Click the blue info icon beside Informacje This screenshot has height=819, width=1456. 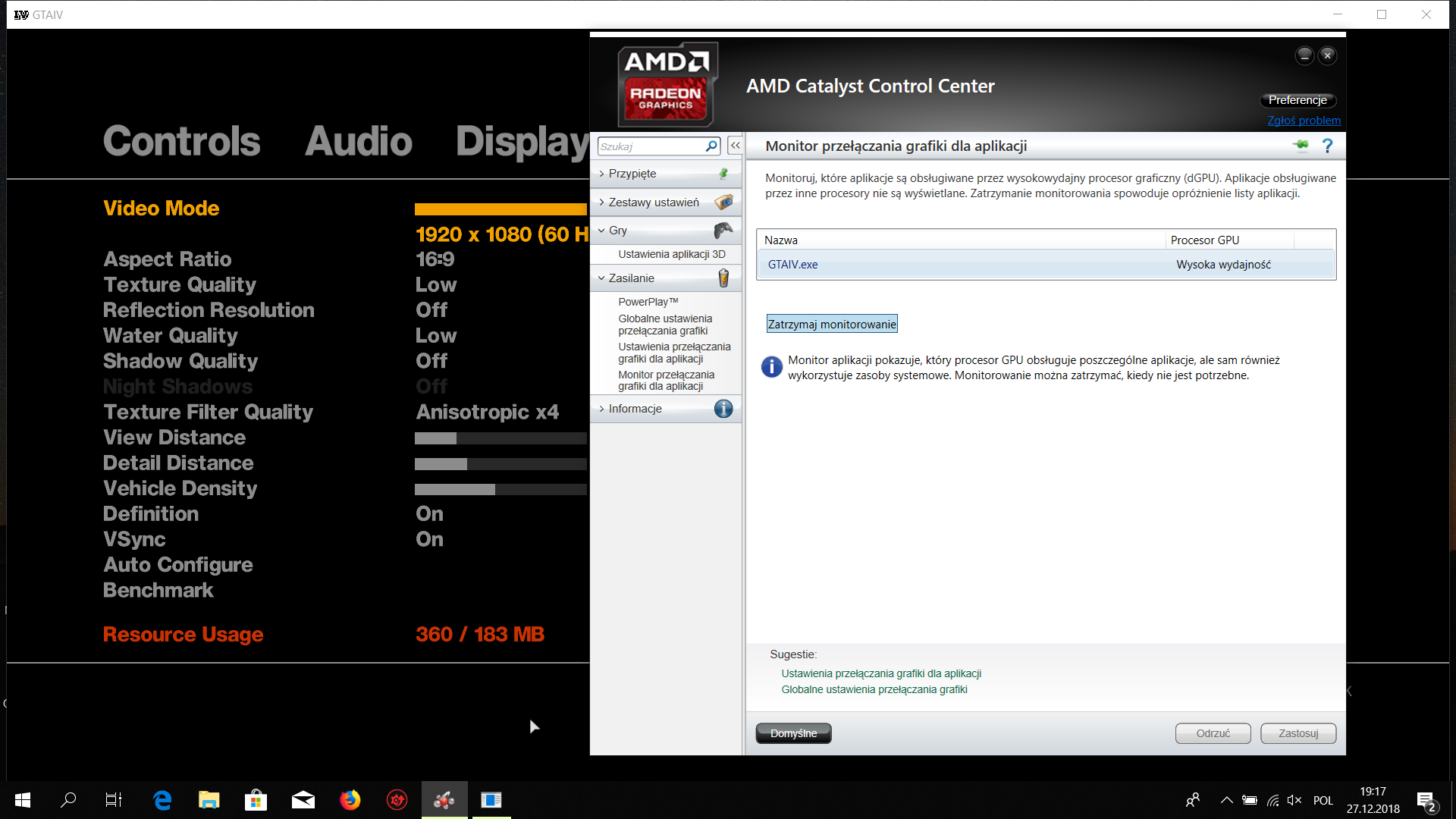(x=723, y=409)
